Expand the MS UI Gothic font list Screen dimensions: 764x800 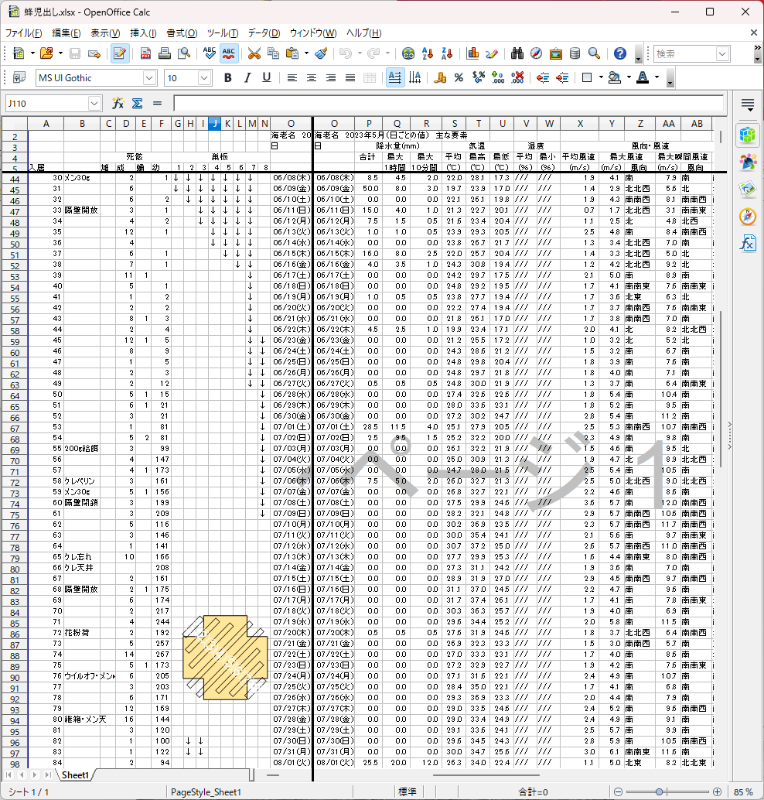151,77
